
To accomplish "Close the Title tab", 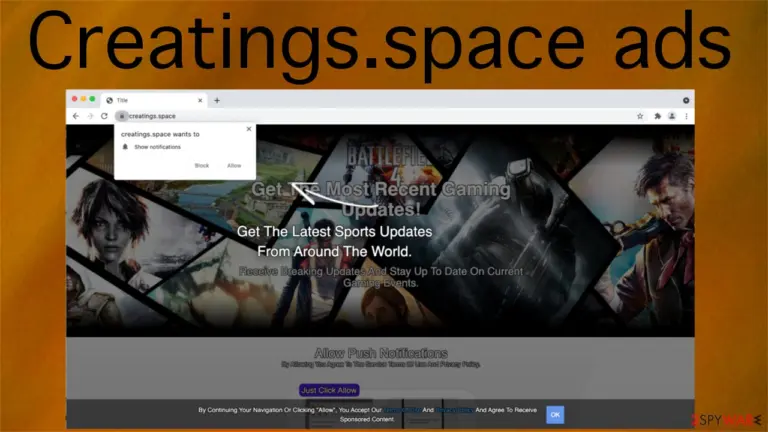I will click(200, 100).
